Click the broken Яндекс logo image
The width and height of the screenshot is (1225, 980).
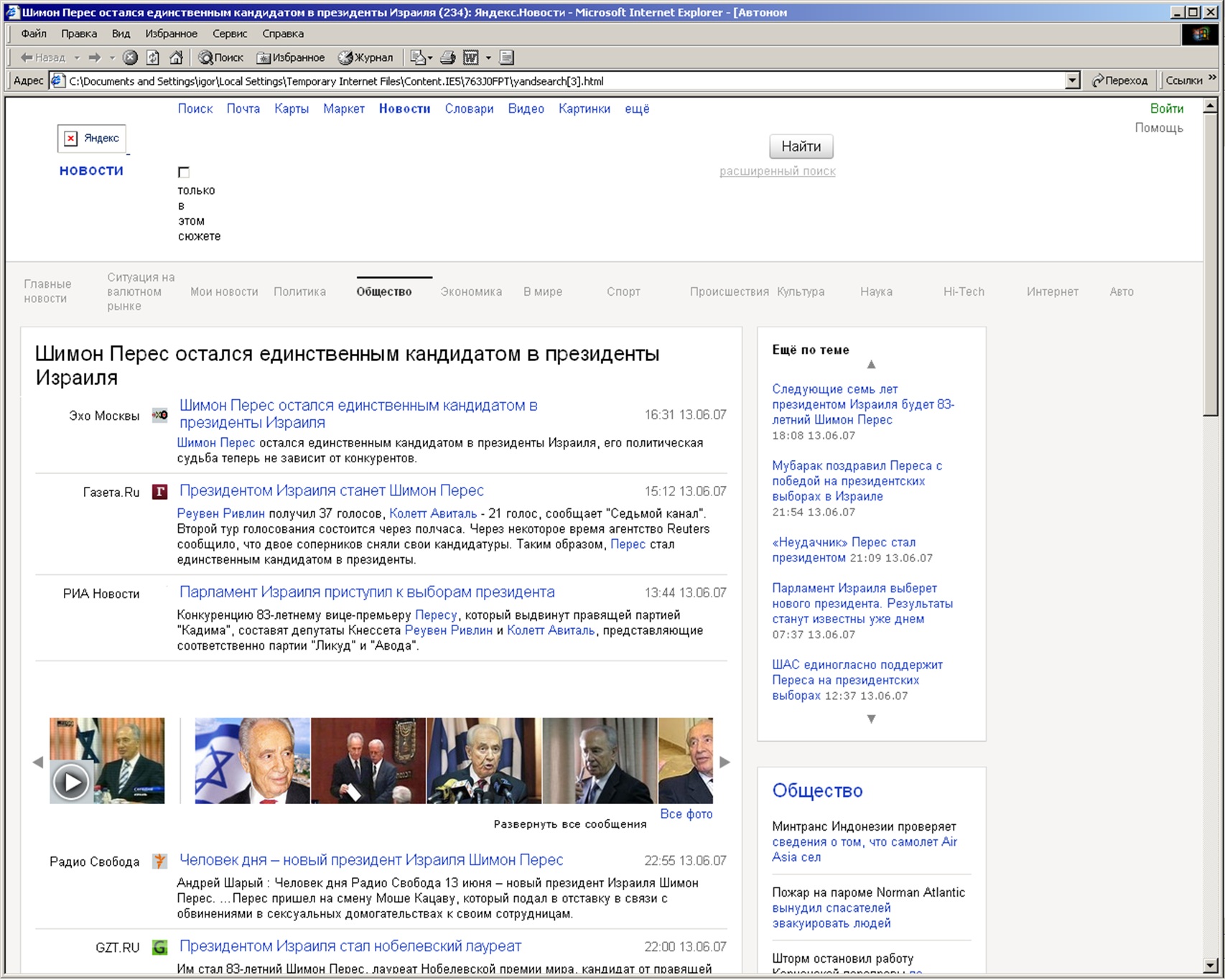[92, 138]
